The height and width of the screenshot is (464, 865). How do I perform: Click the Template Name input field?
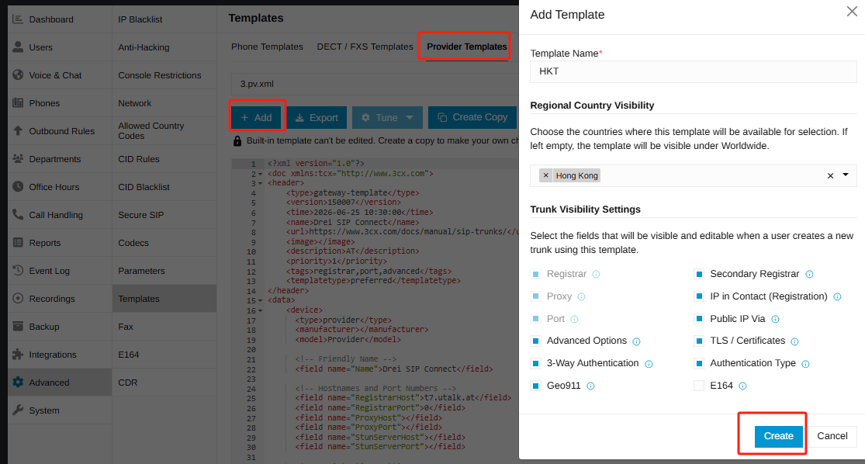(x=693, y=71)
